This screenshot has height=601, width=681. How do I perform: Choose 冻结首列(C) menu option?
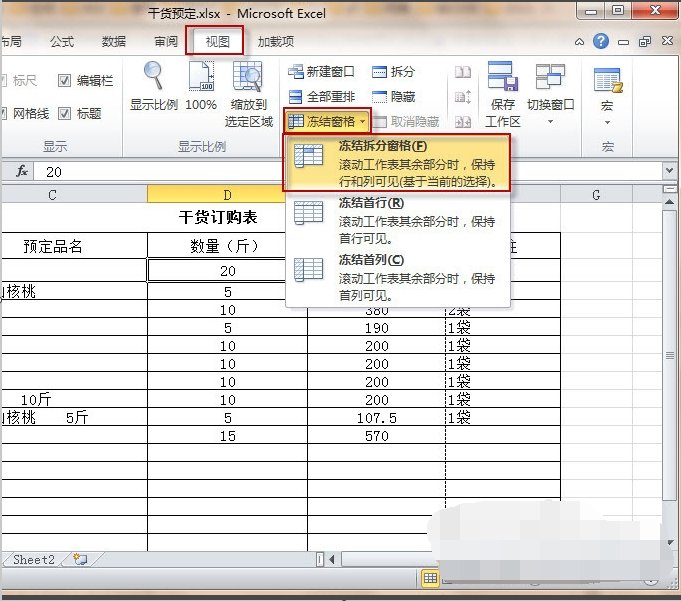click(397, 277)
